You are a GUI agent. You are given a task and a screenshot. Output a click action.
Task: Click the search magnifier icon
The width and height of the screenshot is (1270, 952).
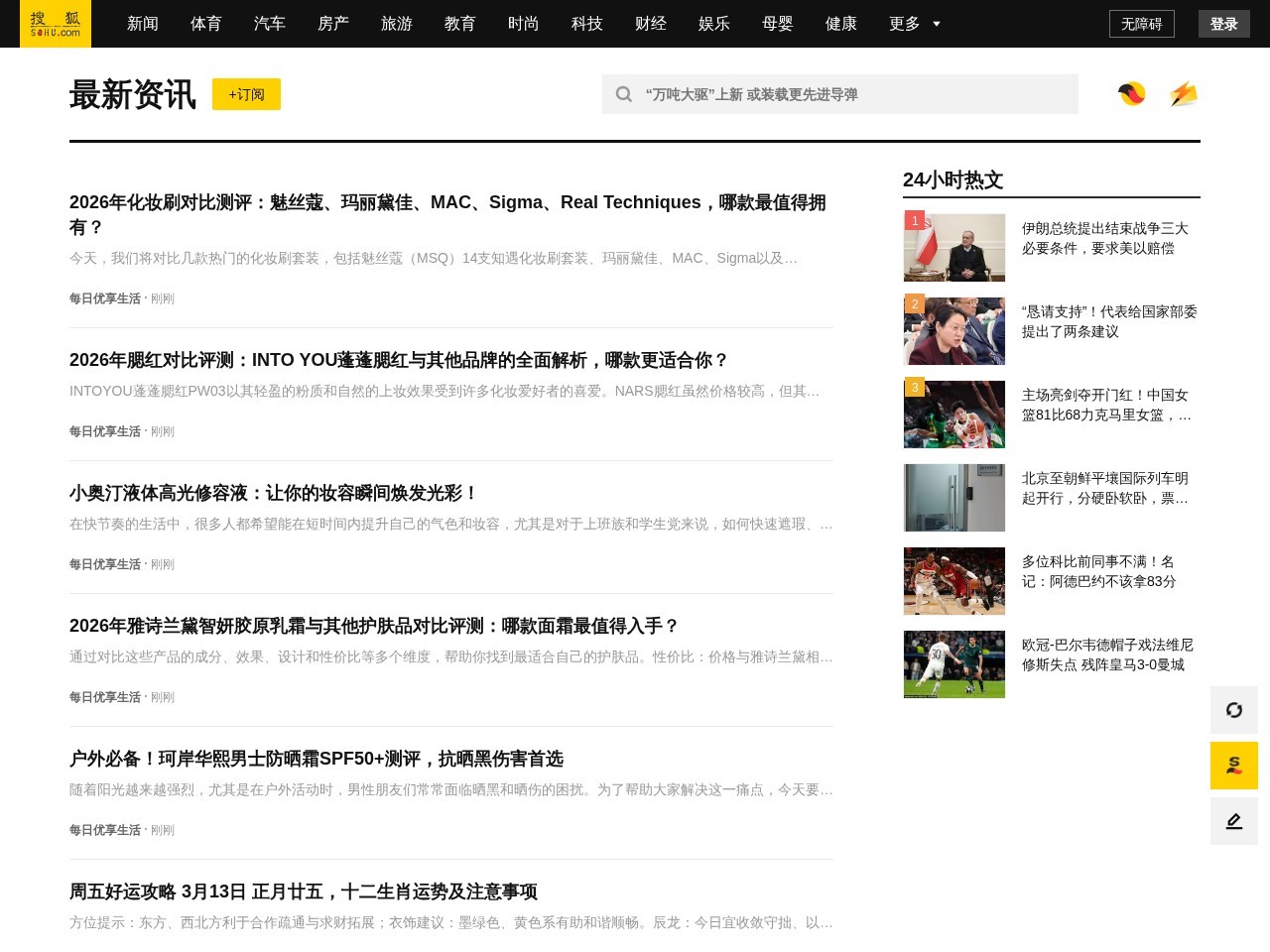[624, 94]
